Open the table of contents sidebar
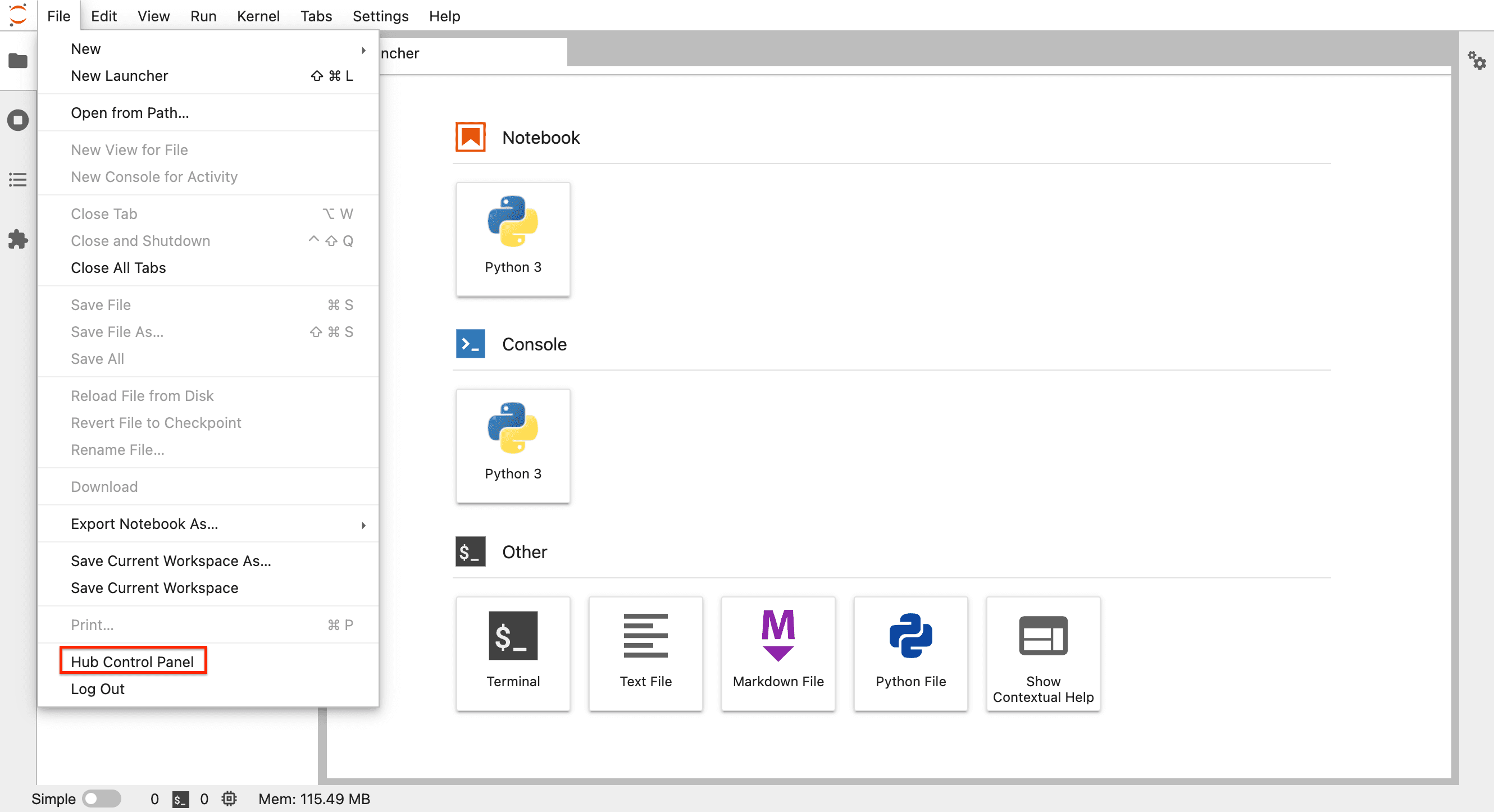Screen dimensions: 1494x812 [x=17, y=180]
